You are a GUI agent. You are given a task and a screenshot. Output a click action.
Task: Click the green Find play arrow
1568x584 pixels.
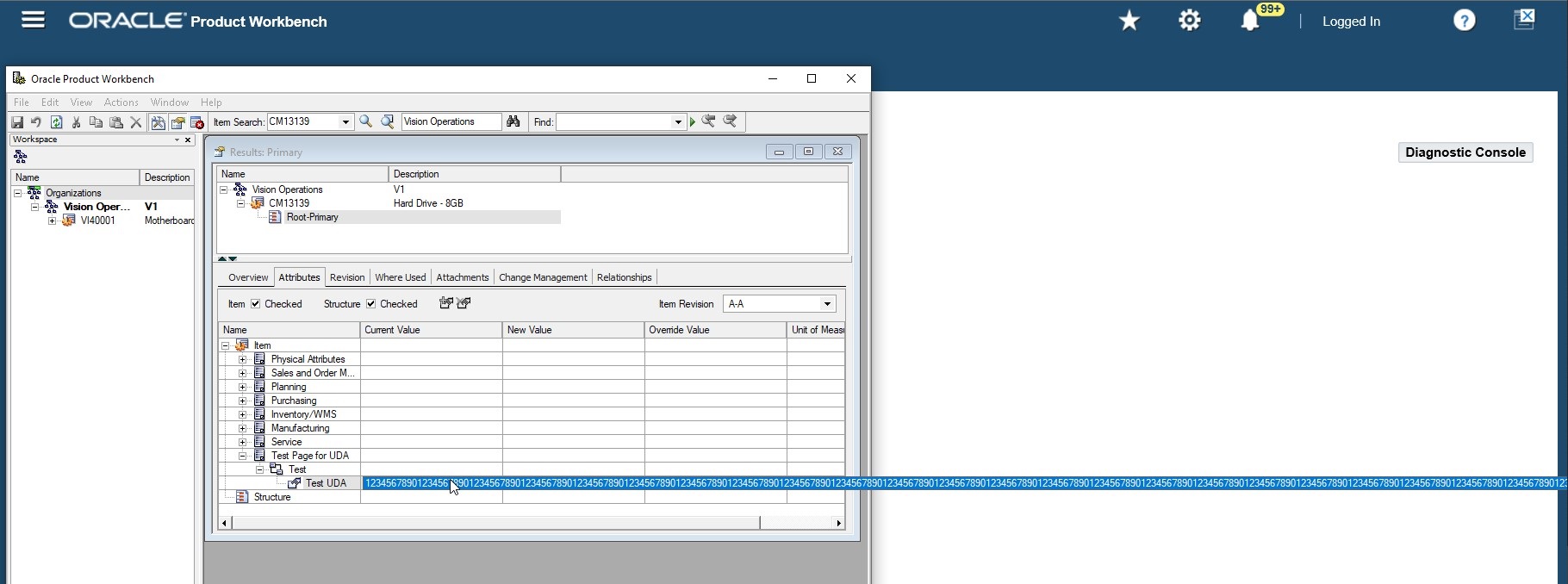693,122
